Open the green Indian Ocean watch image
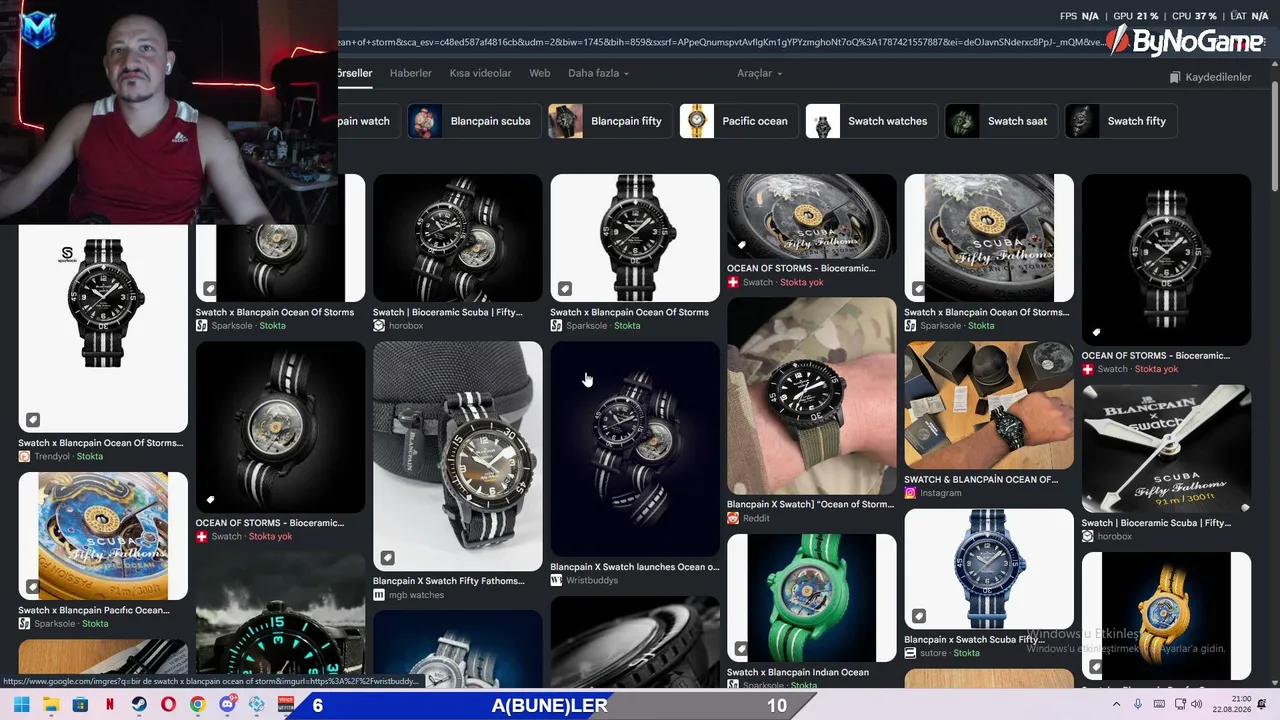1280x720 pixels. [812, 598]
